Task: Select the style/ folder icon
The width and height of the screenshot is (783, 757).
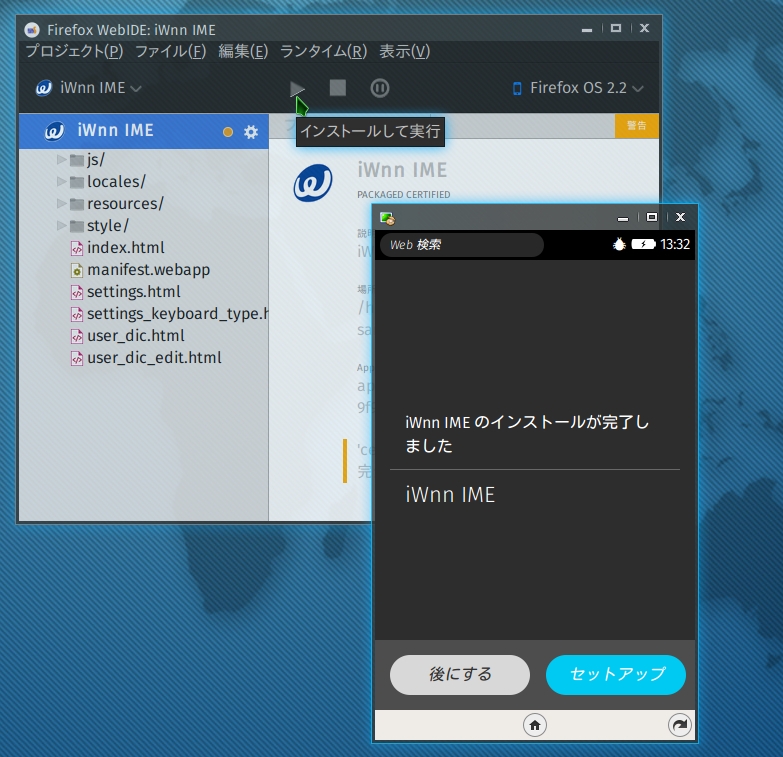Action: 76,226
